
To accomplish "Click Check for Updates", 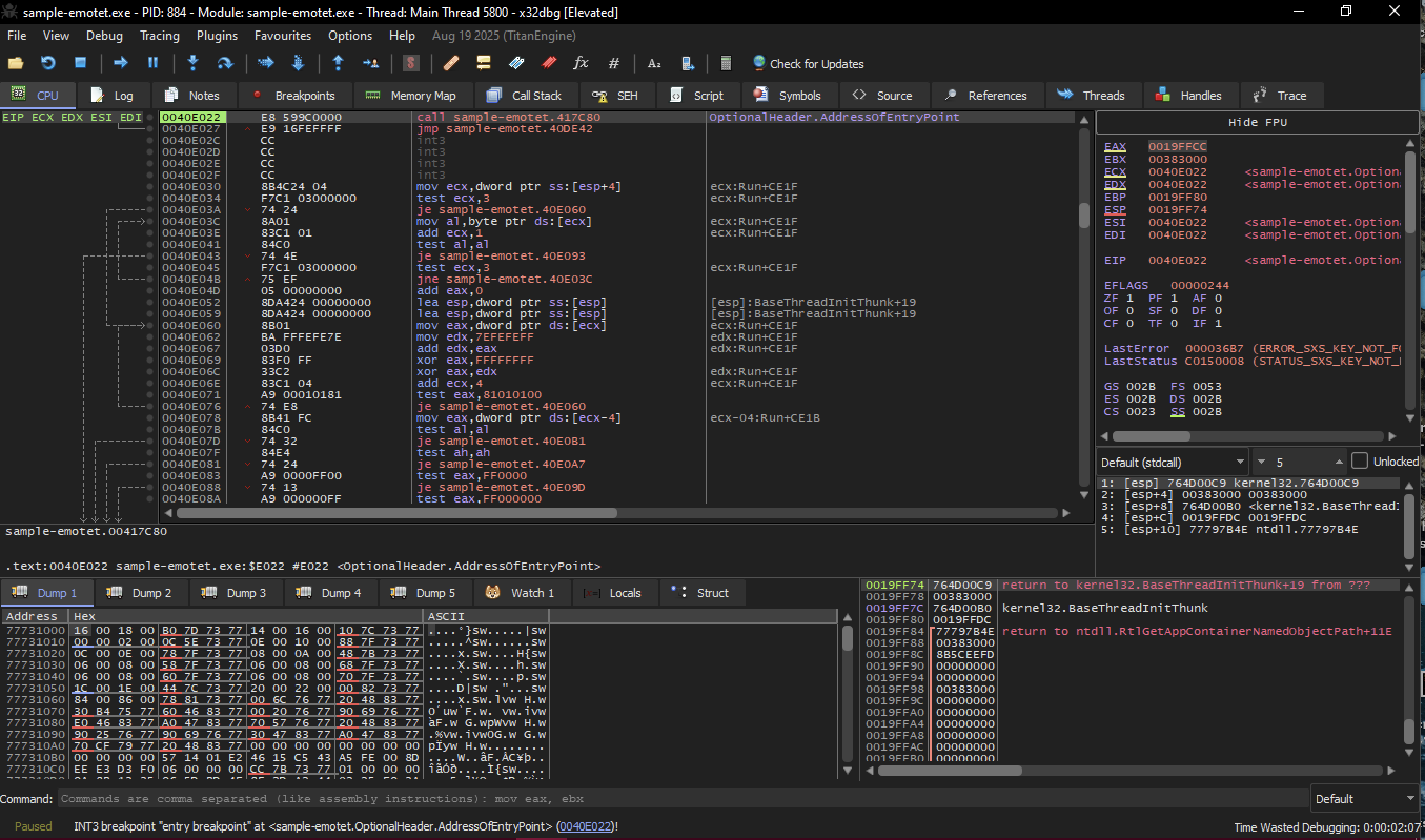I will coord(808,64).
